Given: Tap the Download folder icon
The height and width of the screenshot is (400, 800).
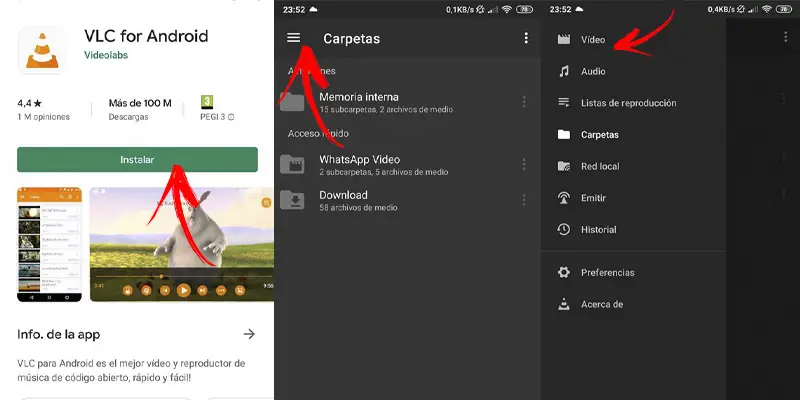Looking at the screenshot, I should 292,200.
